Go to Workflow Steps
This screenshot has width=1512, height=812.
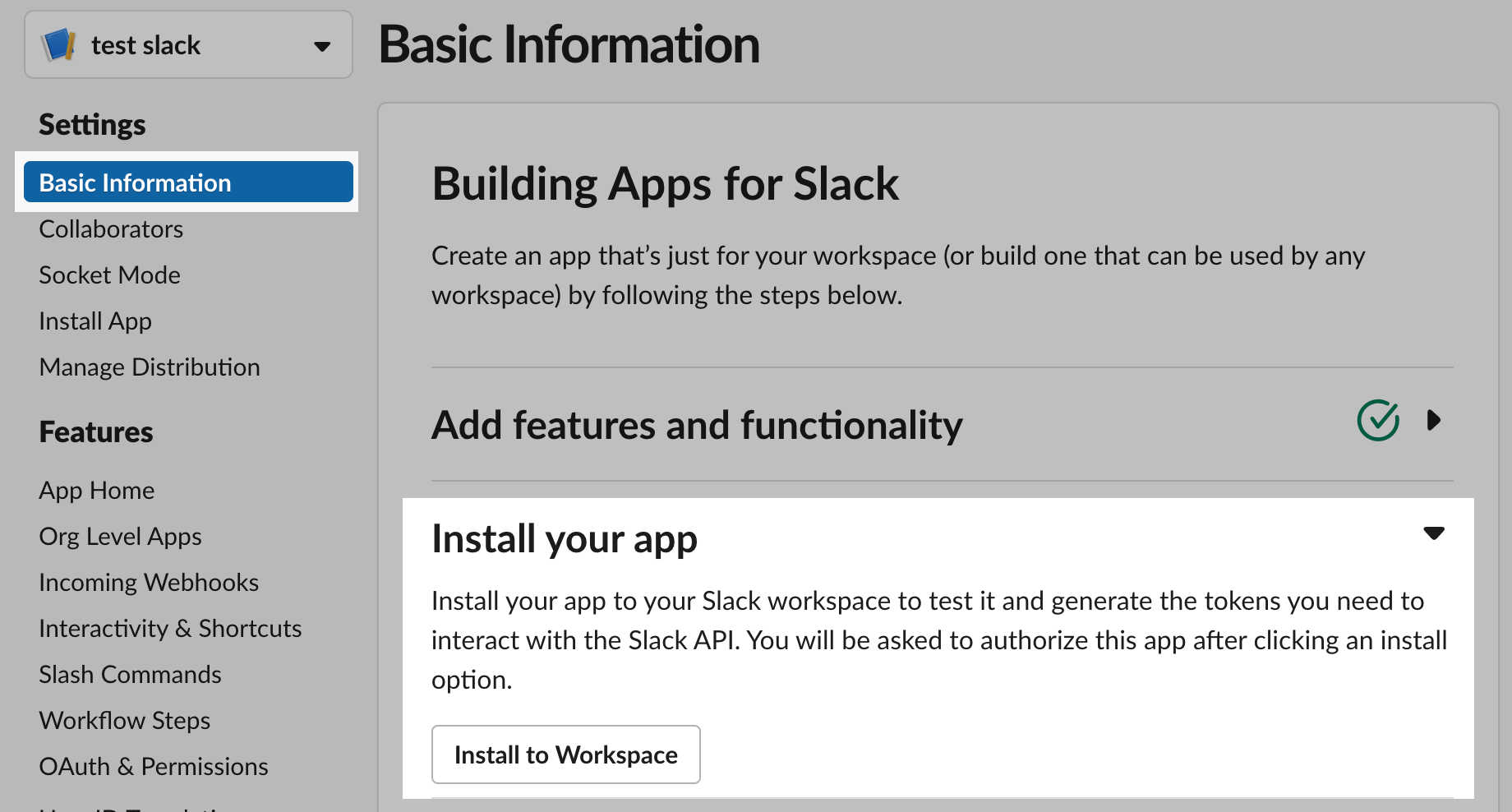[x=124, y=720]
